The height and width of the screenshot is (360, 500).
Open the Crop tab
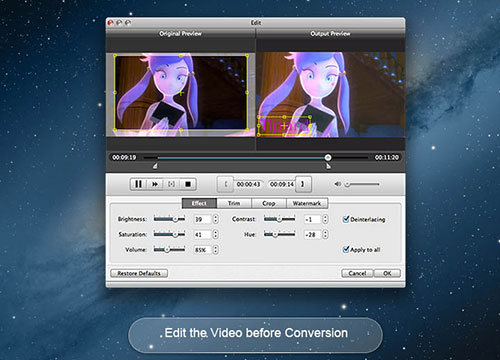pyautogui.click(x=269, y=203)
